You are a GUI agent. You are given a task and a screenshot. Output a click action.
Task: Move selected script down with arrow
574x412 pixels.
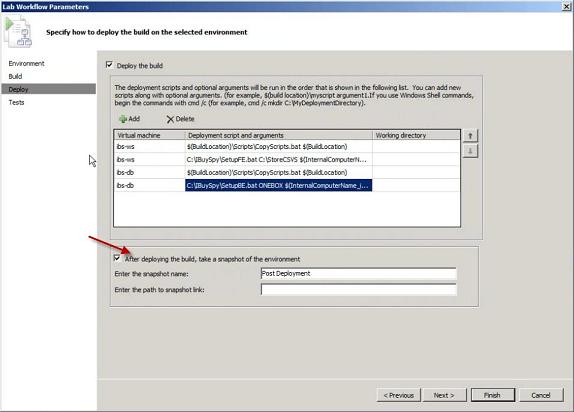point(470,151)
